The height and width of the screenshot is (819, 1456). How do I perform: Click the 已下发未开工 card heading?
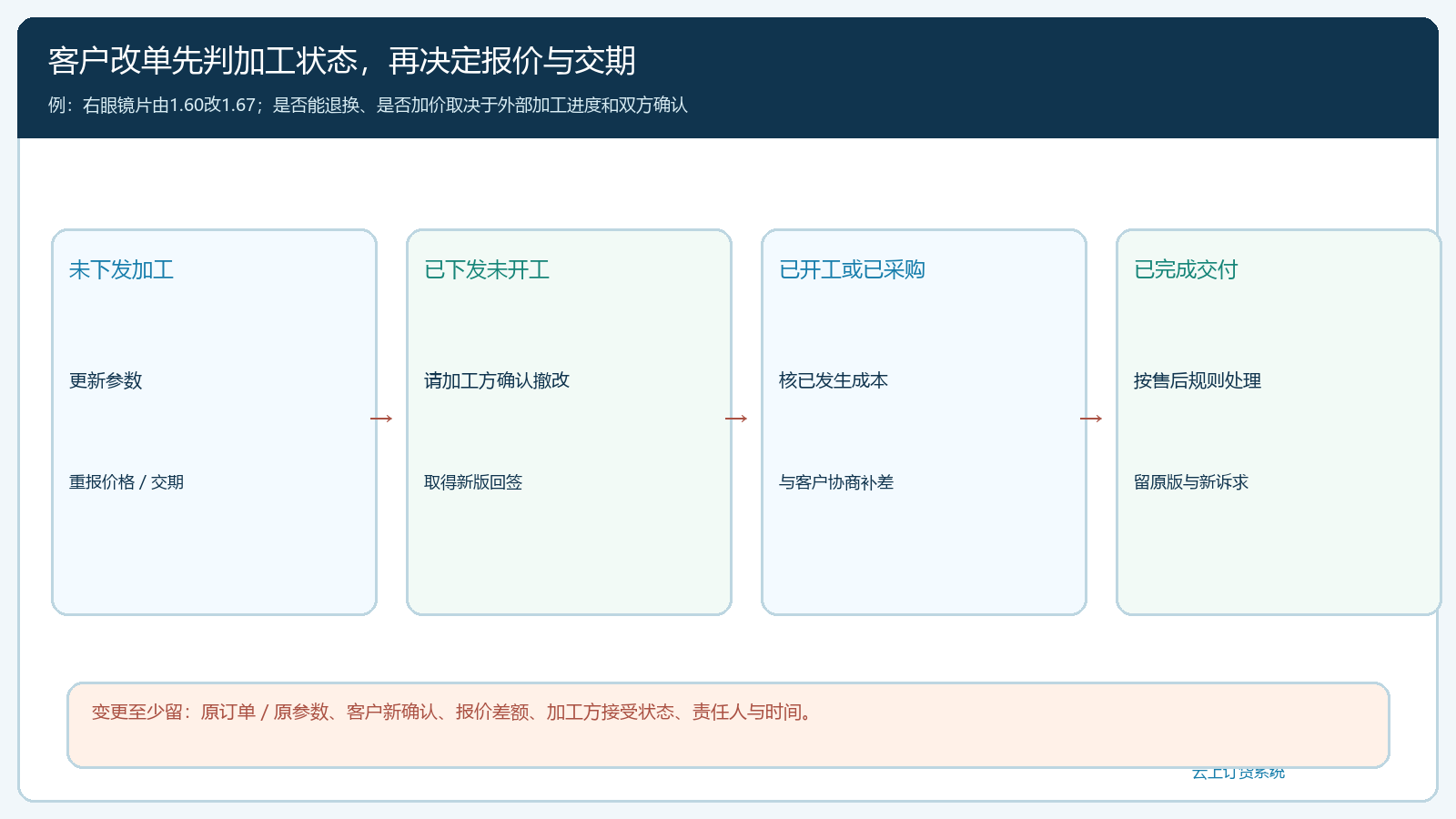(x=487, y=270)
